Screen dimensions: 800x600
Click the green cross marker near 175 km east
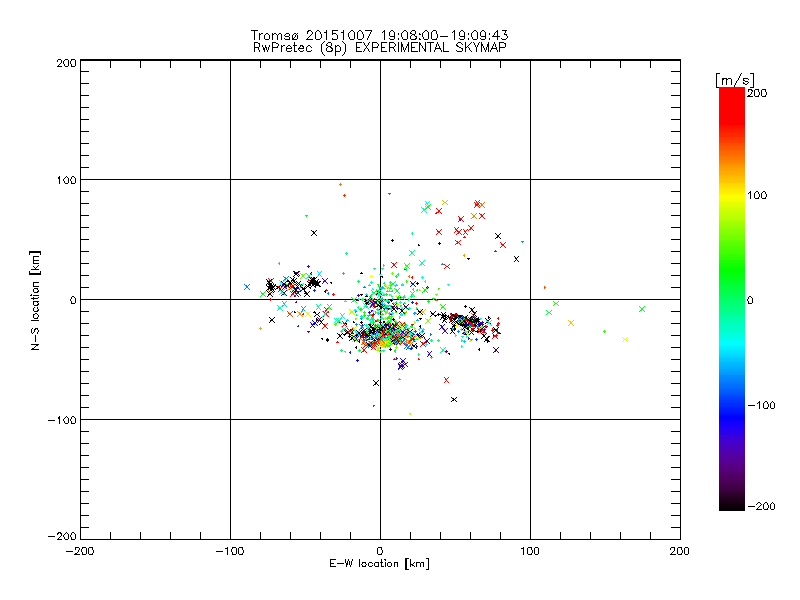[x=642, y=309]
